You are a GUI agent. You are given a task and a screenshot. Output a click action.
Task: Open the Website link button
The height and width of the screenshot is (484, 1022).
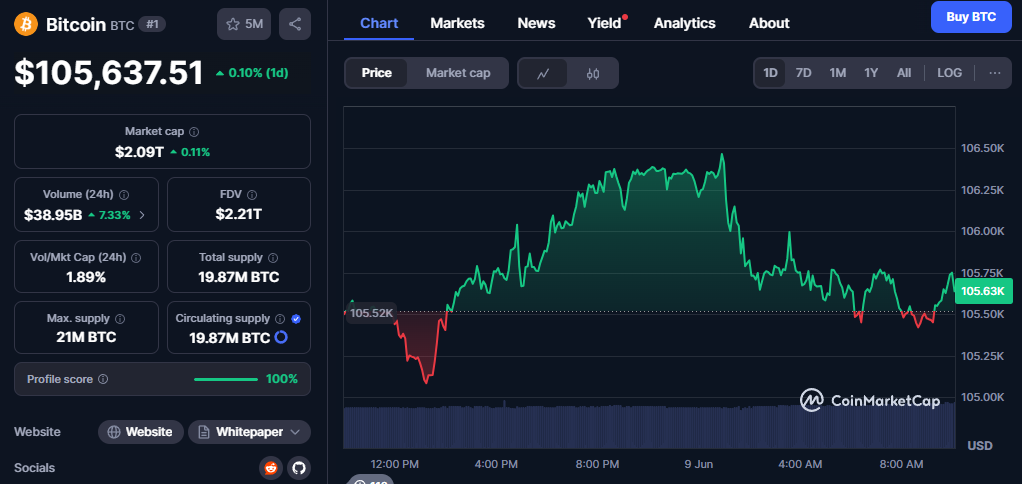pos(141,432)
